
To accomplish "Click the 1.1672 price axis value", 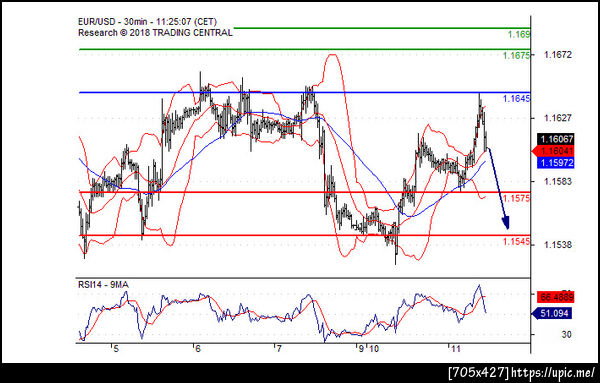I will pyautogui.click(x=558, y=55).
